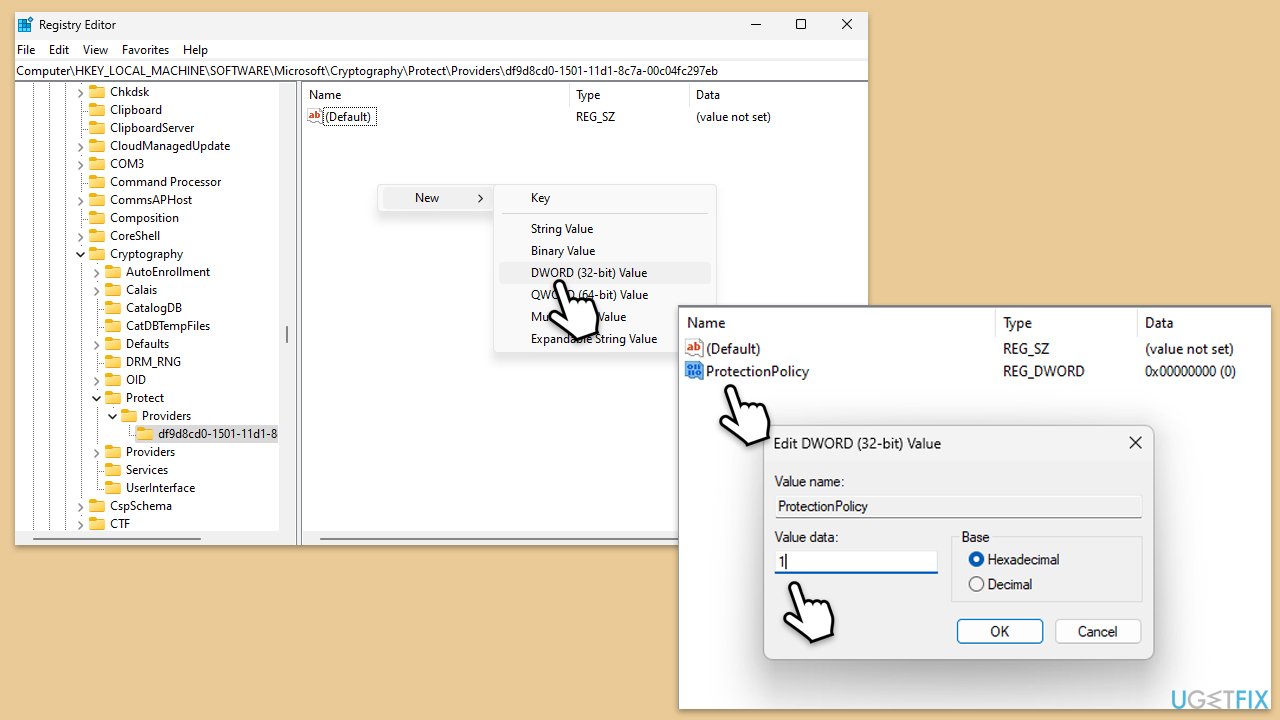Click the Calais folder icon

(113, 290)
